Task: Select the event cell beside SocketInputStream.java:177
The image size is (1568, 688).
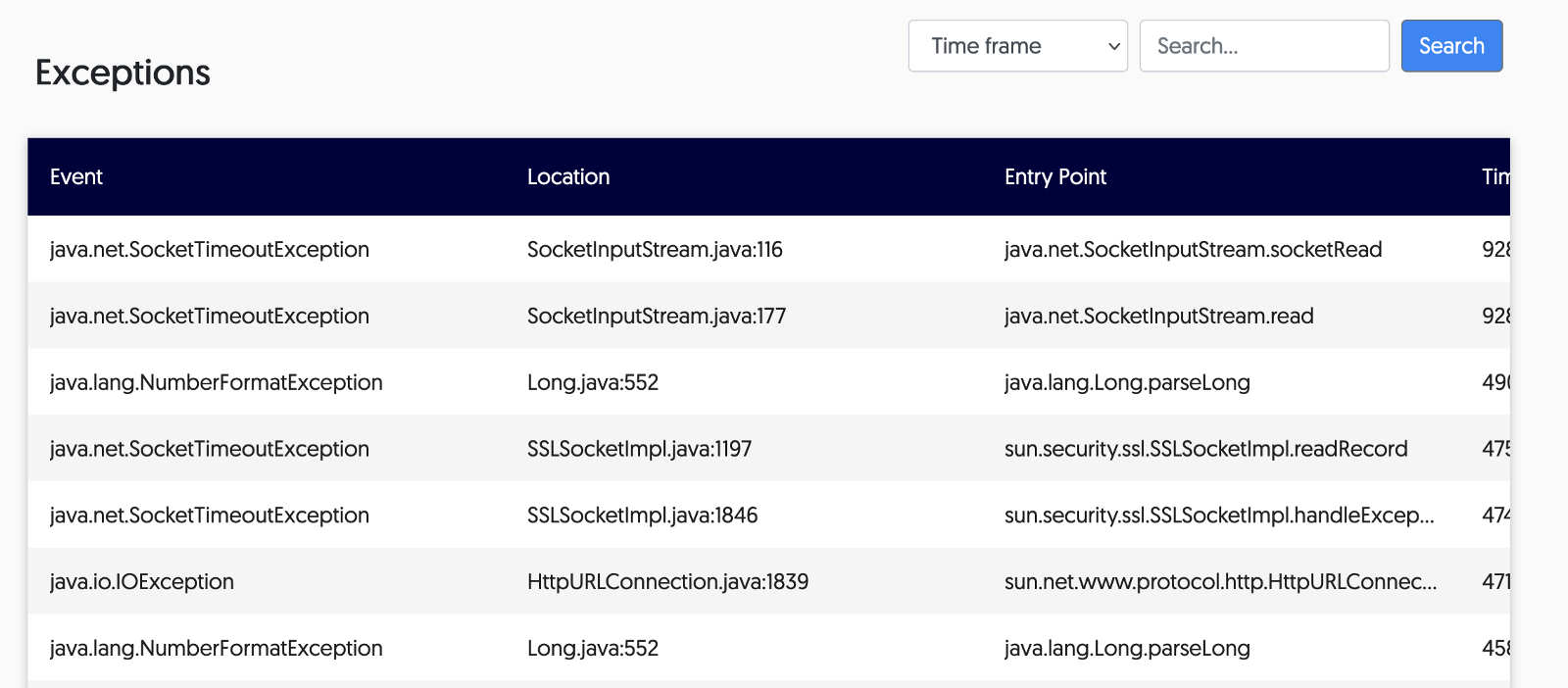Action: pos(210,317)
